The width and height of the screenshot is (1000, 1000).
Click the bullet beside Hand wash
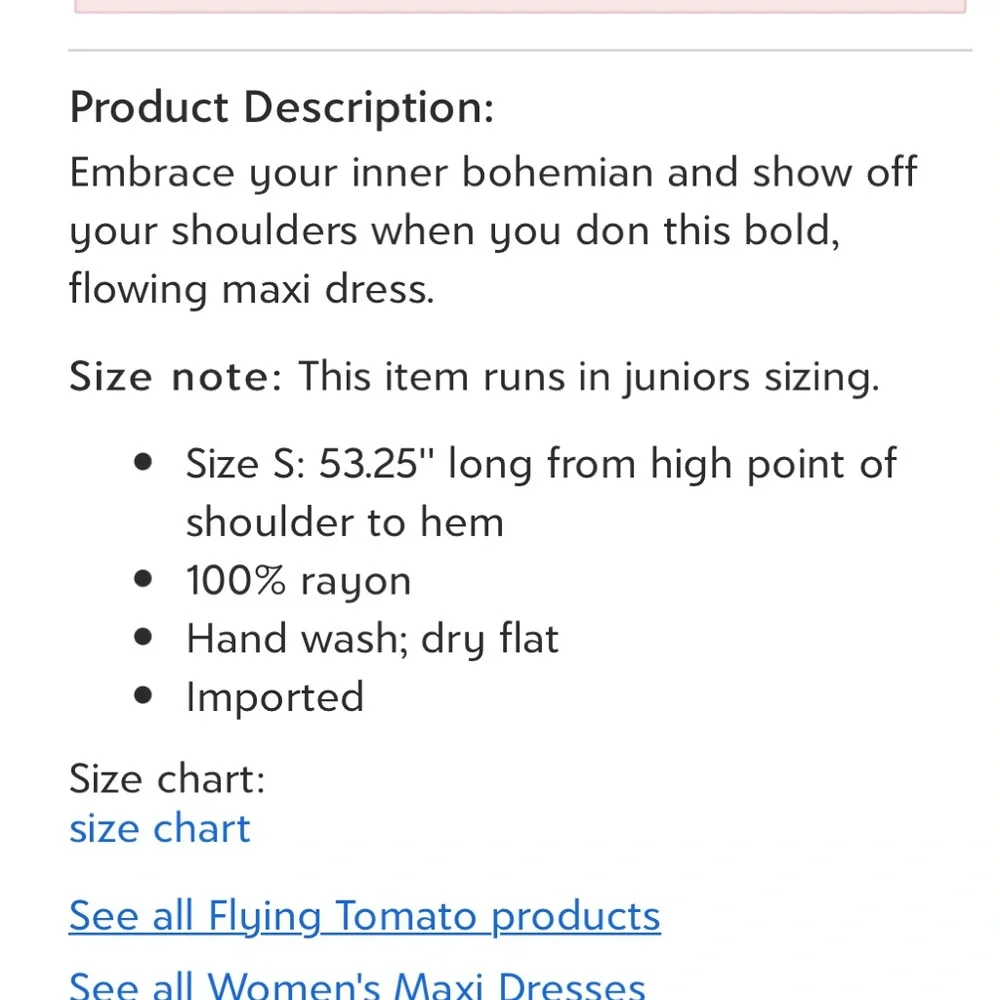[x=144, y=637]
